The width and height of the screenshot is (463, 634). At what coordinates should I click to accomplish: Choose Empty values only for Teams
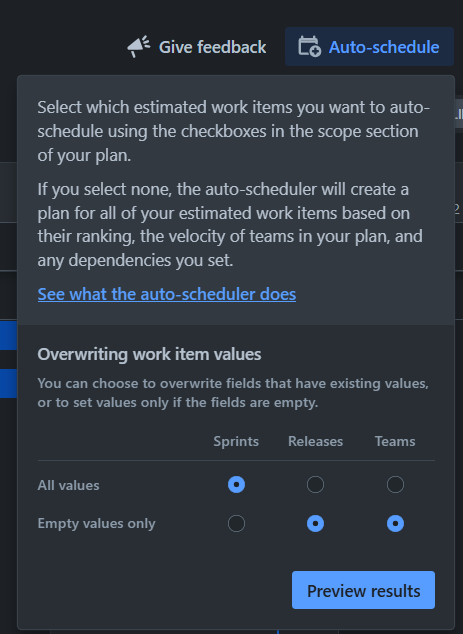[395, 524]
